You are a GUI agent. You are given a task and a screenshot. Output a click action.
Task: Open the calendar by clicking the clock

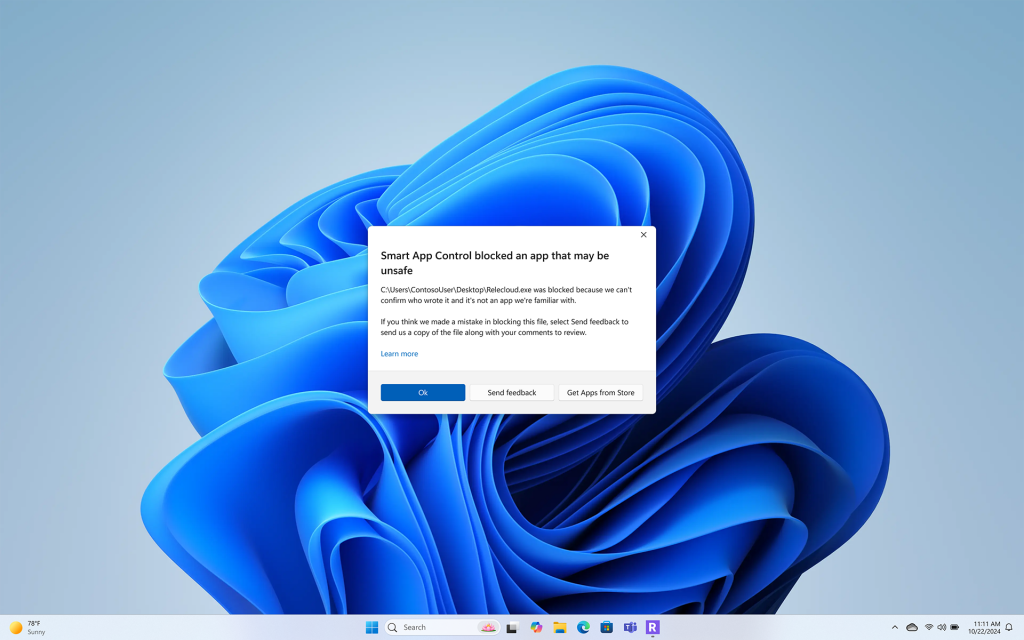click(x=985, y=627)
